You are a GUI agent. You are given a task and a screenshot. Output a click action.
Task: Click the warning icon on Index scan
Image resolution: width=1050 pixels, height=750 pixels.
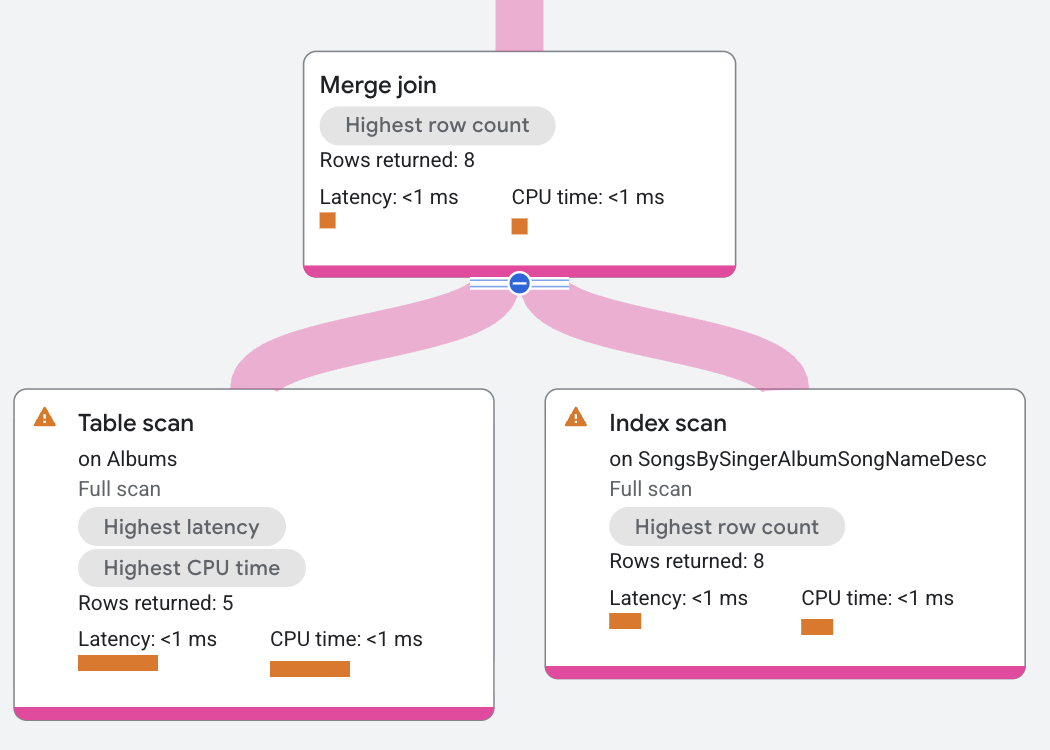(x=576, y=417)
